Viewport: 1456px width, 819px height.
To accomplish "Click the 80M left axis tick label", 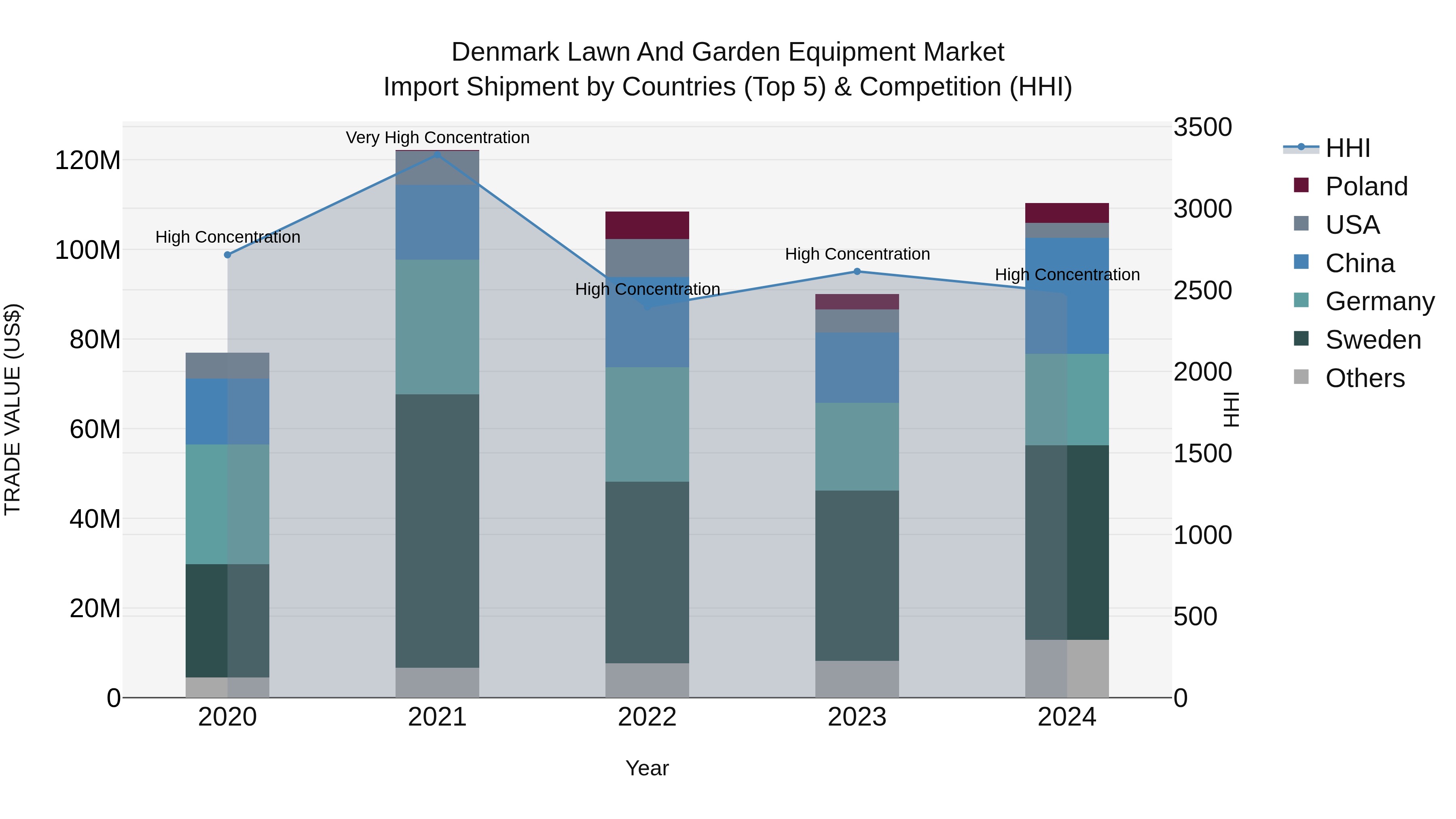I will [95, 340].
